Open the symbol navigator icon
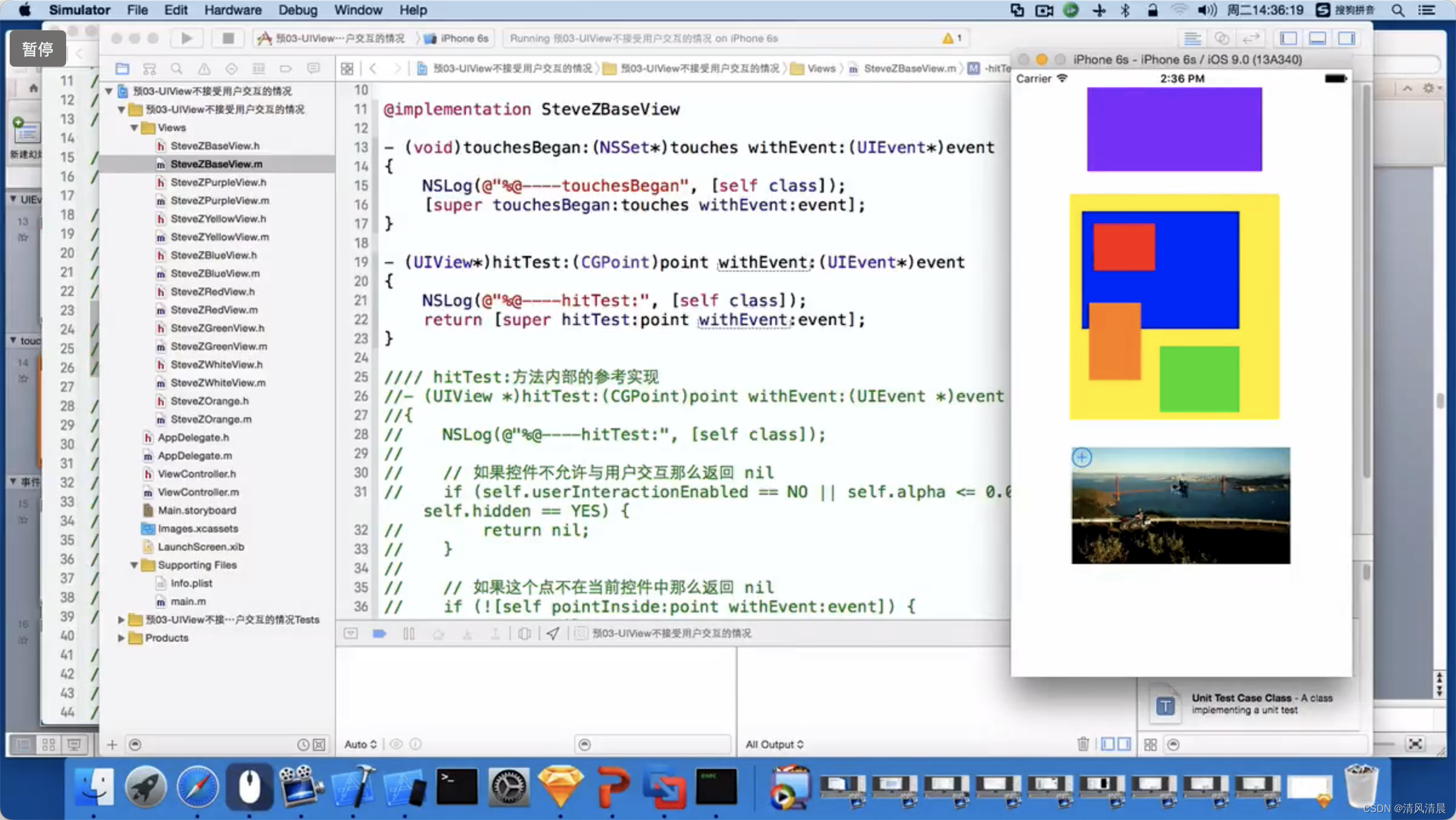 [149, 69]
